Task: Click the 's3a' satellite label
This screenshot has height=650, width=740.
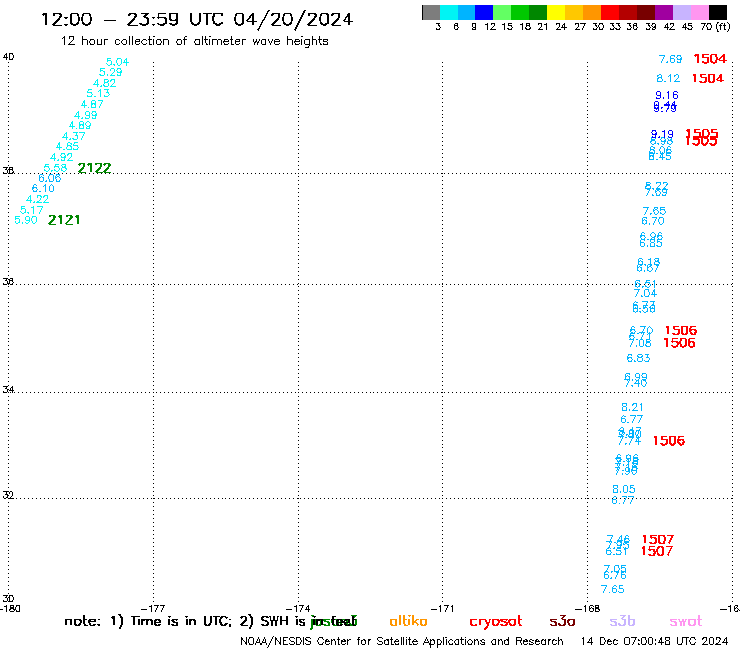Action: pos(562,621)
